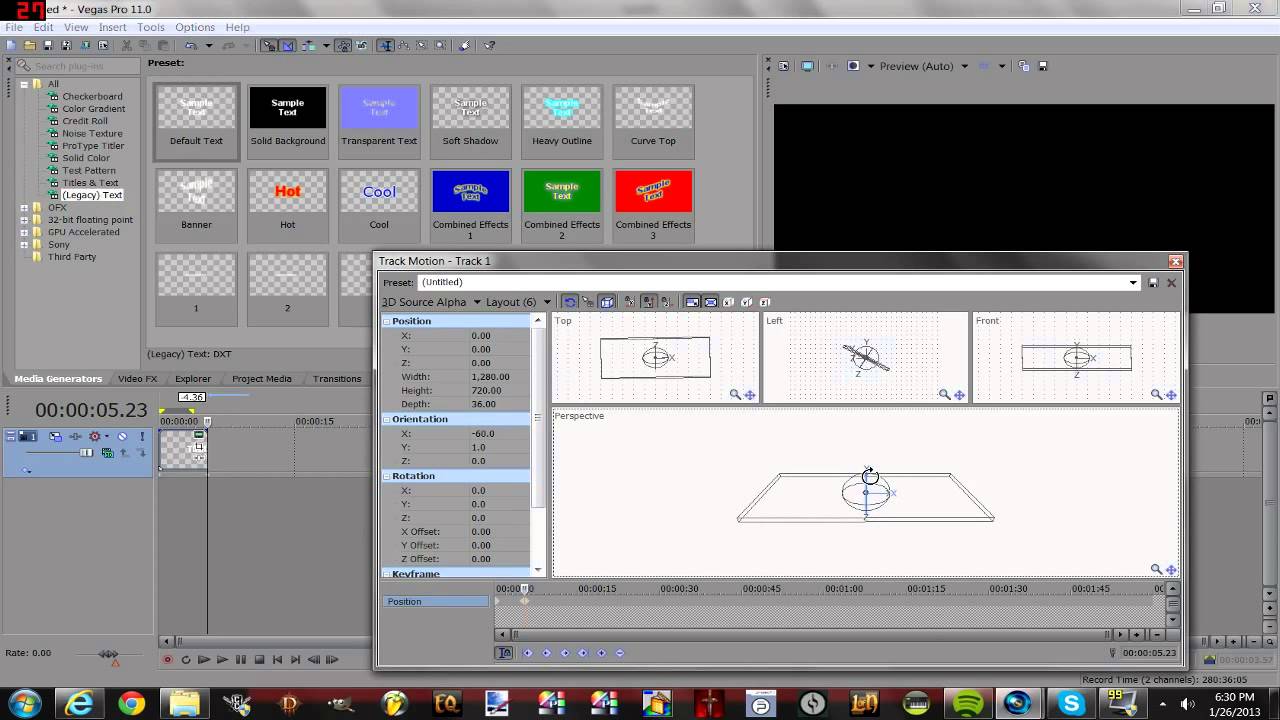Select the Cool text preset thumbnail
1280x720 pixels.
pos(379,191)
